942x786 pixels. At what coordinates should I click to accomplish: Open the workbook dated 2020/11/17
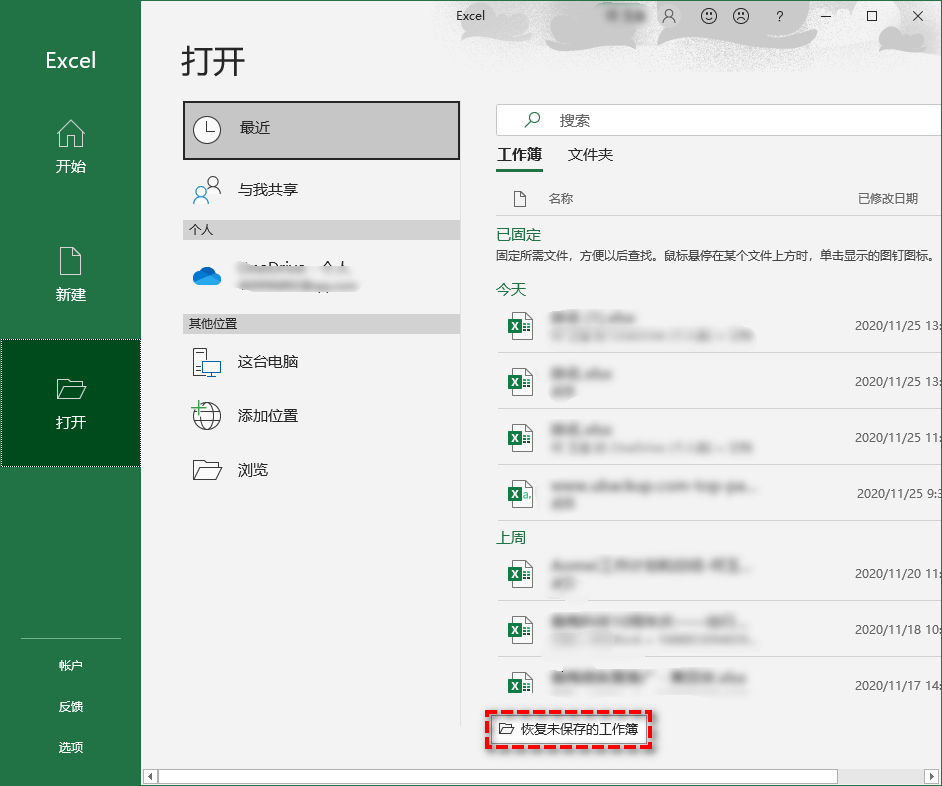tap(719, 684)
